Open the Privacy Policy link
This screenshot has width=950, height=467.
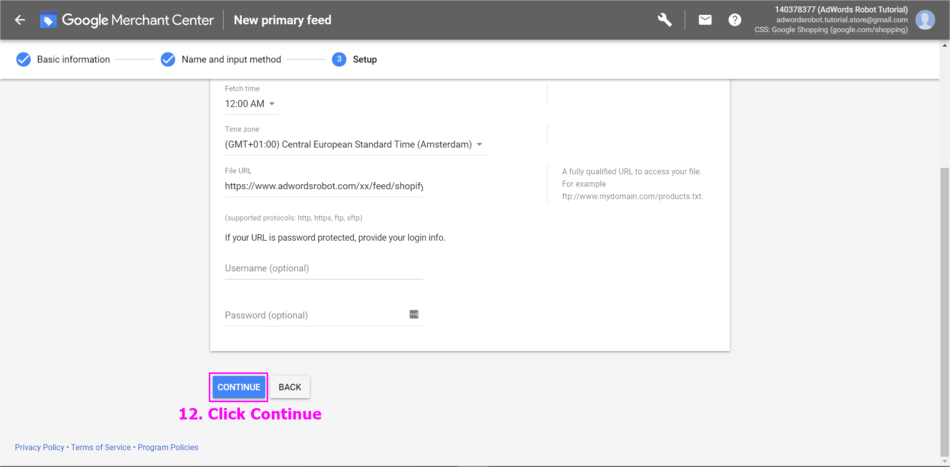[x=39, y=448]
